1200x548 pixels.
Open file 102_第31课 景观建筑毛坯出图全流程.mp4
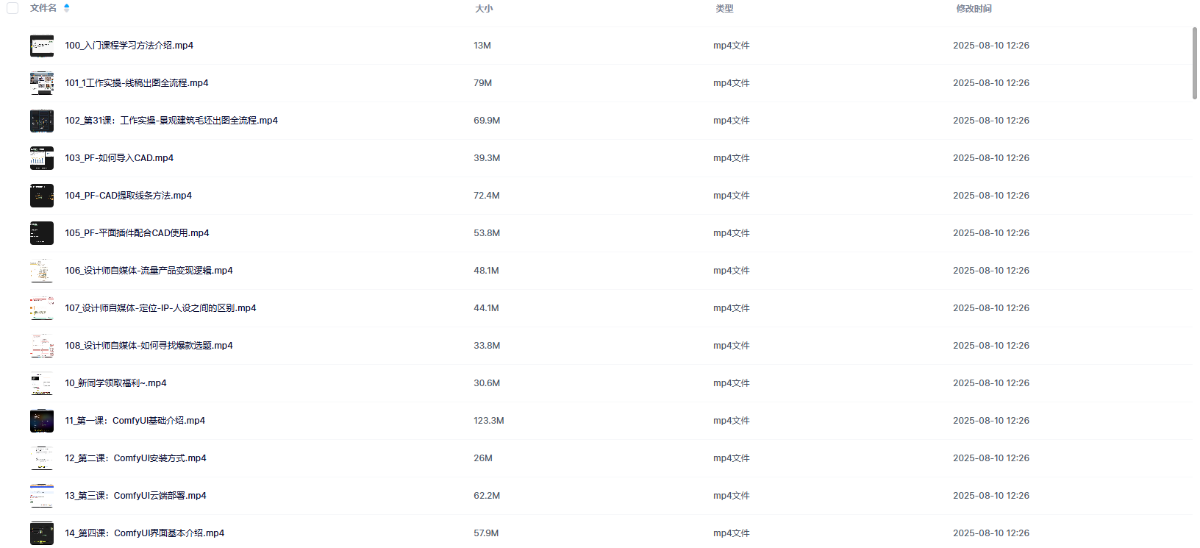point(171,120)
